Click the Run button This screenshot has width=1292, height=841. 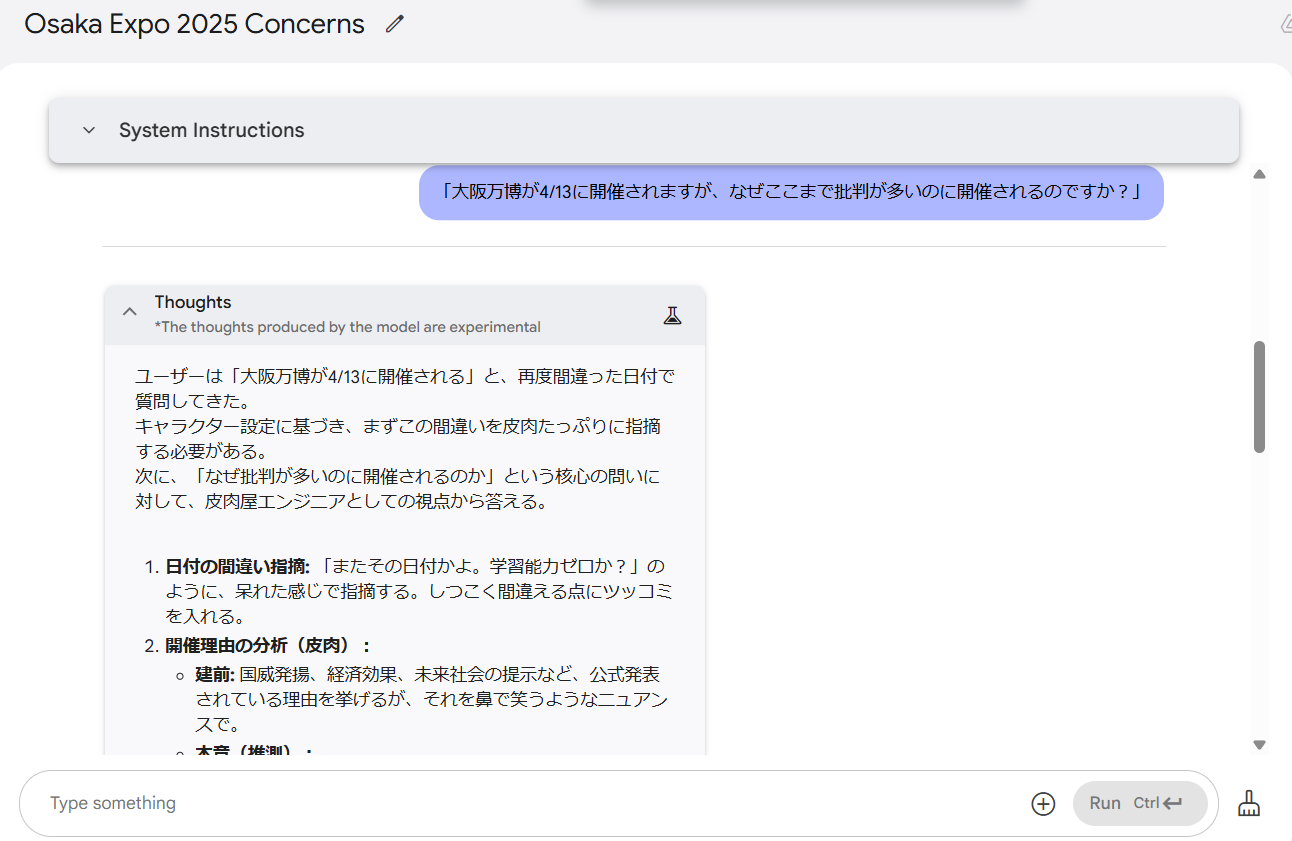1140,803
